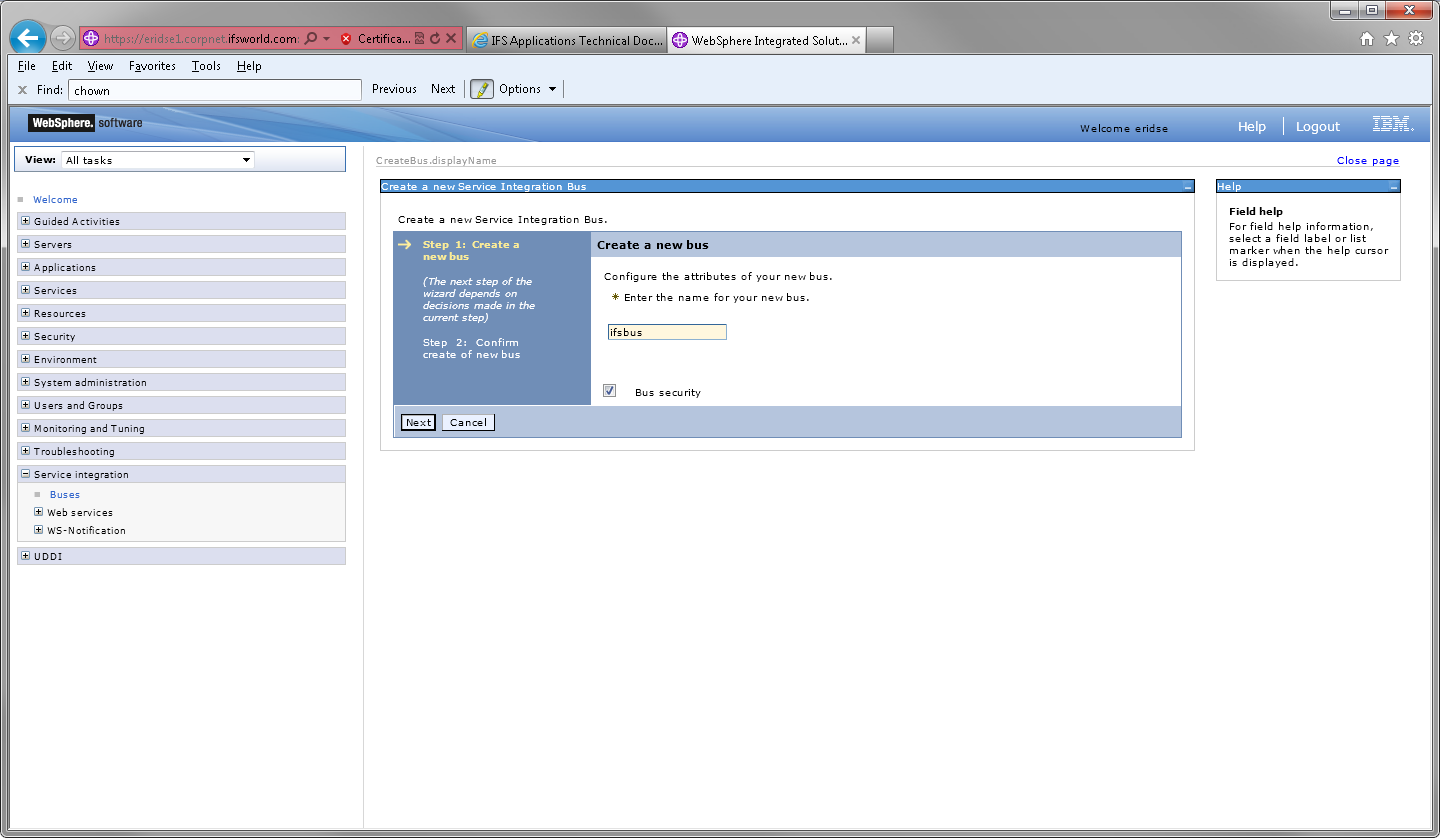This screenshot has height=838, width=1440.
Task: Collapse the Help panel
Action: point(1393,186)
